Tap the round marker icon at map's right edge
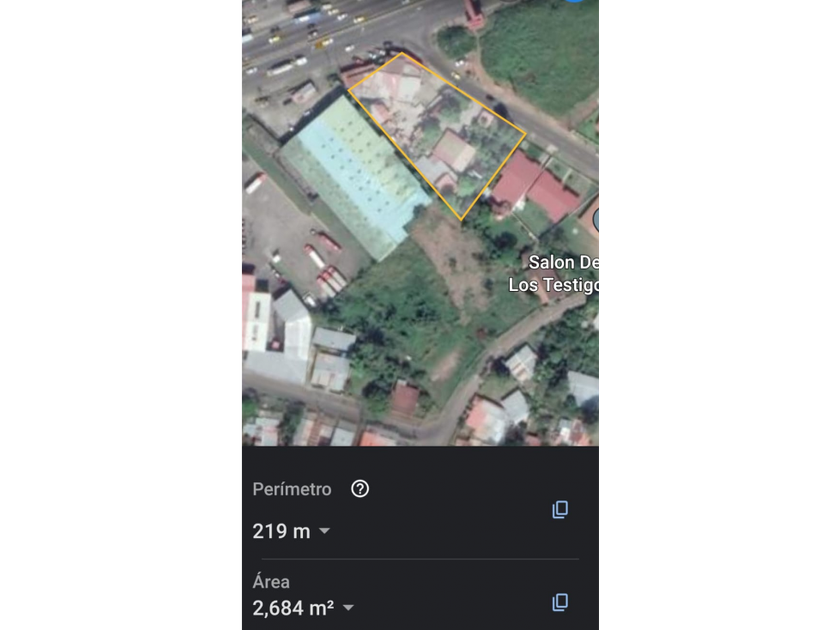The image size is (840, 630). click(595, 220)
